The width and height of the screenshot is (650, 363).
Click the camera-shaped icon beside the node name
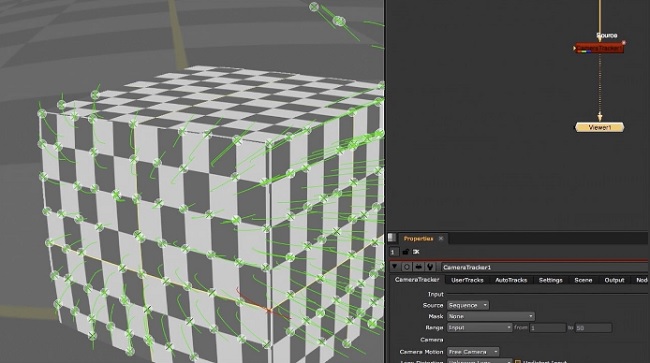[x=418, y=267]
